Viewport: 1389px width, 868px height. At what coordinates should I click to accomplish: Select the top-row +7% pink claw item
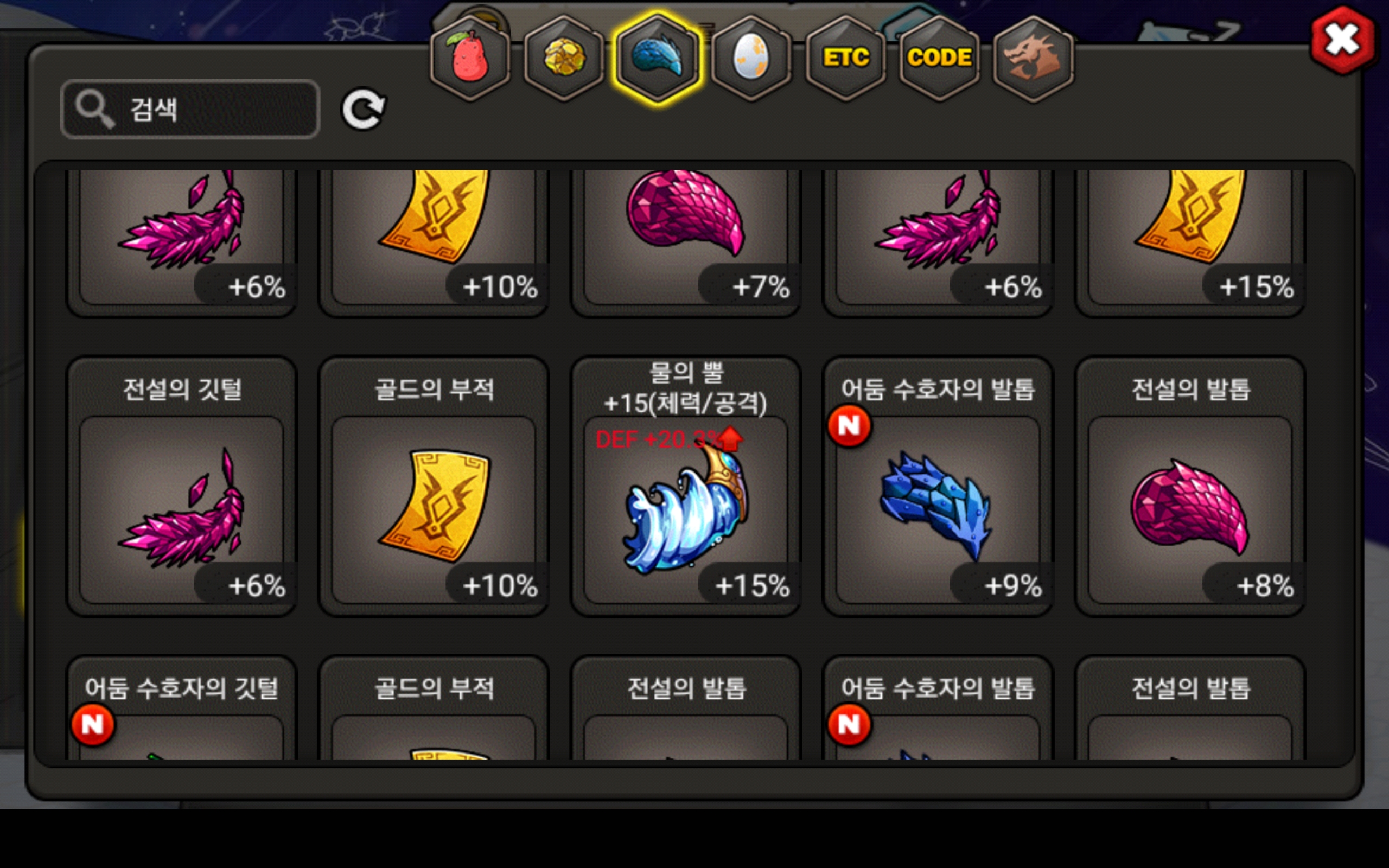[686, 242]
